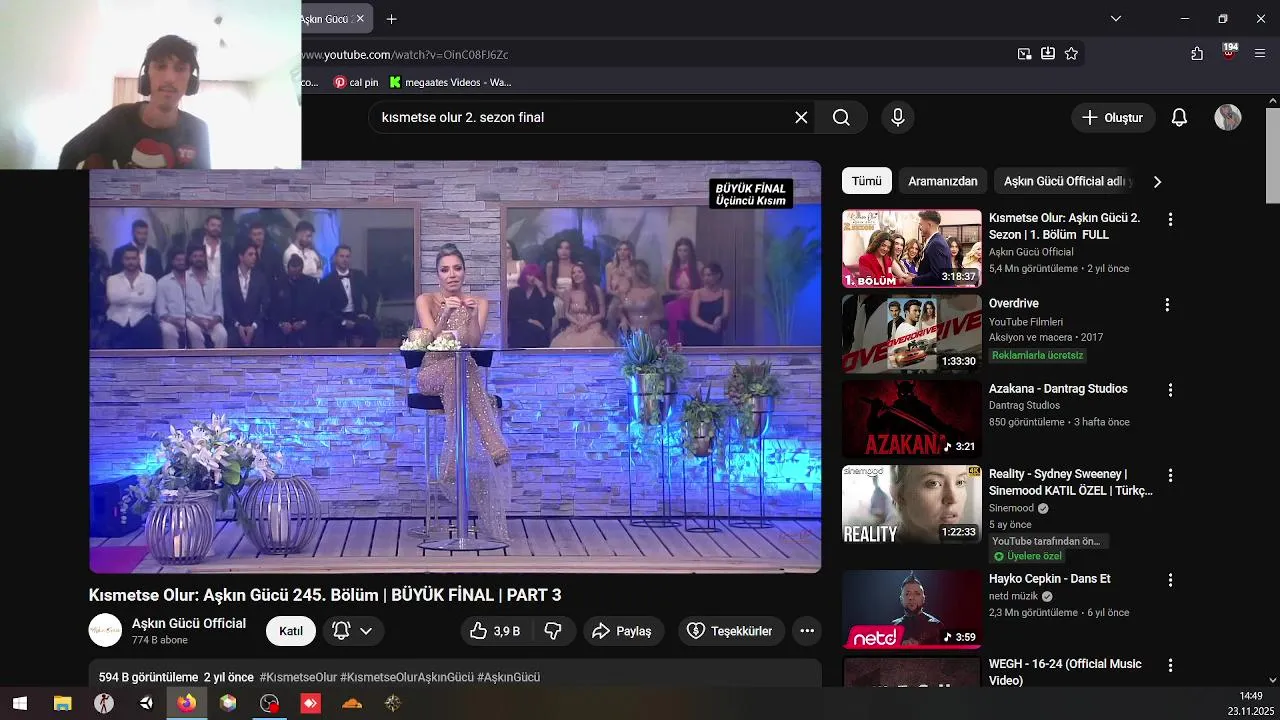
Task: Expand the list all tabs chevron
Action: coord(1116,19)
